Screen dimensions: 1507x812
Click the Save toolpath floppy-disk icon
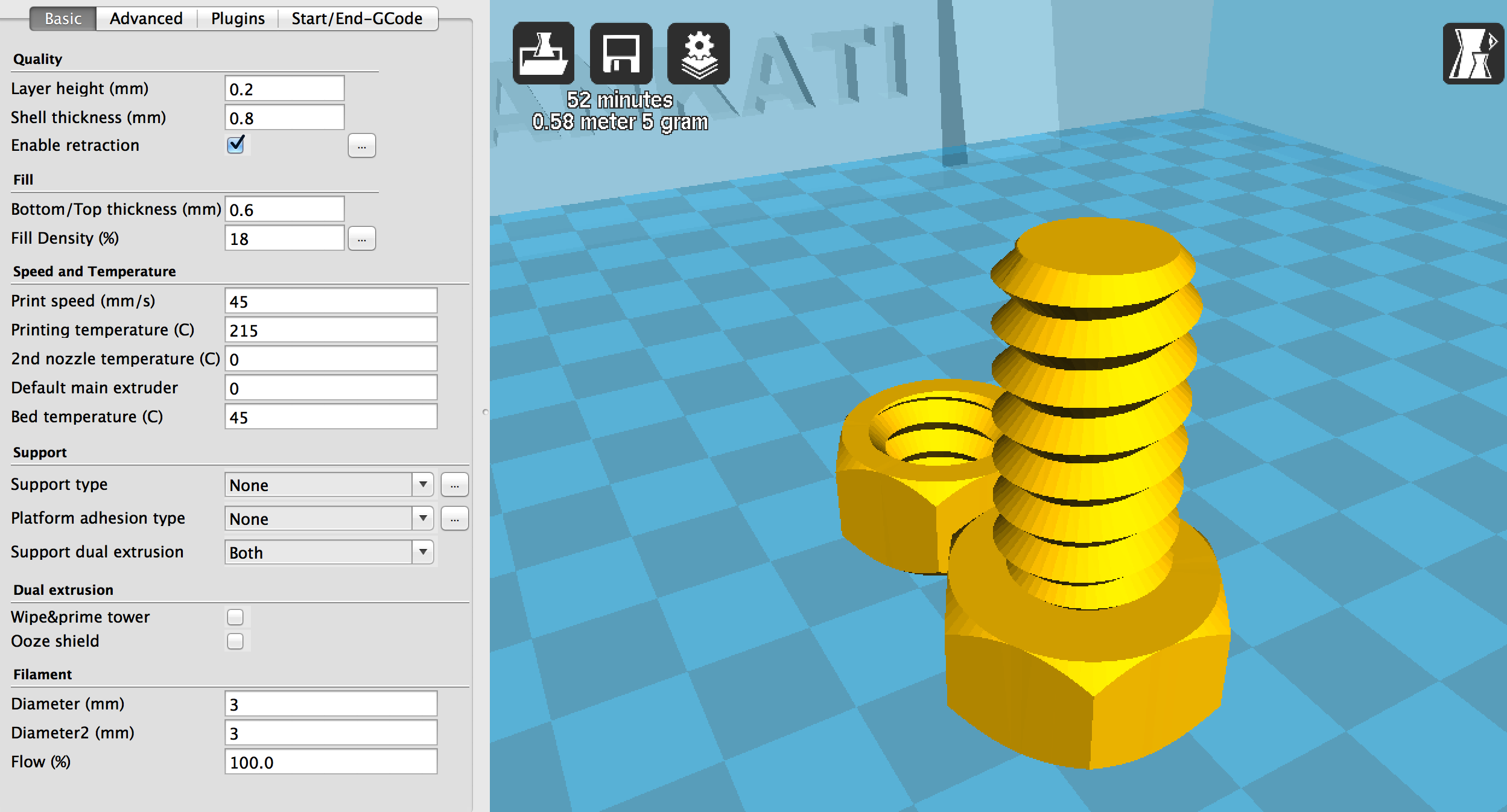click(621, 54)
